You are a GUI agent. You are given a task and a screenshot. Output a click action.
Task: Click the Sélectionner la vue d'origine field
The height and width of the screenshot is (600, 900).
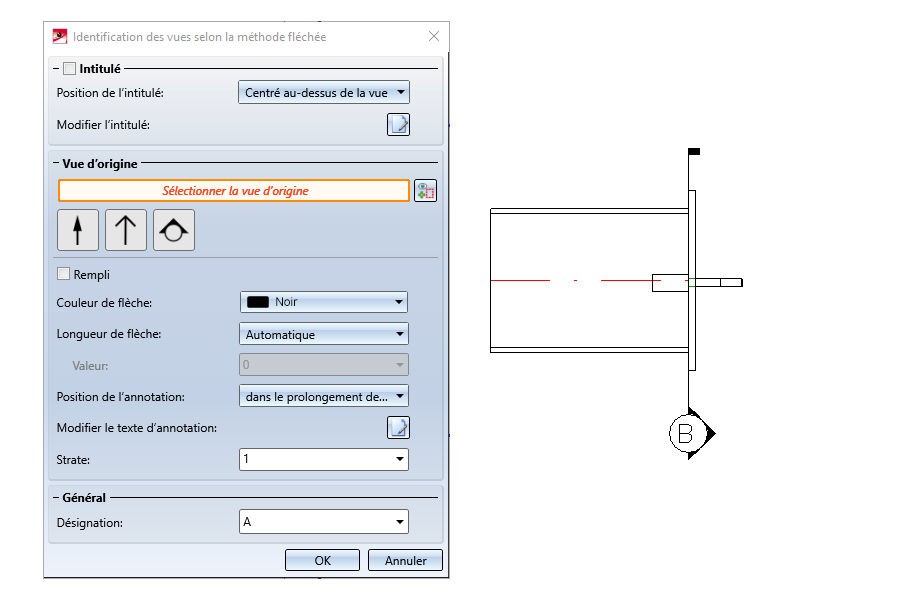[234, 191]
